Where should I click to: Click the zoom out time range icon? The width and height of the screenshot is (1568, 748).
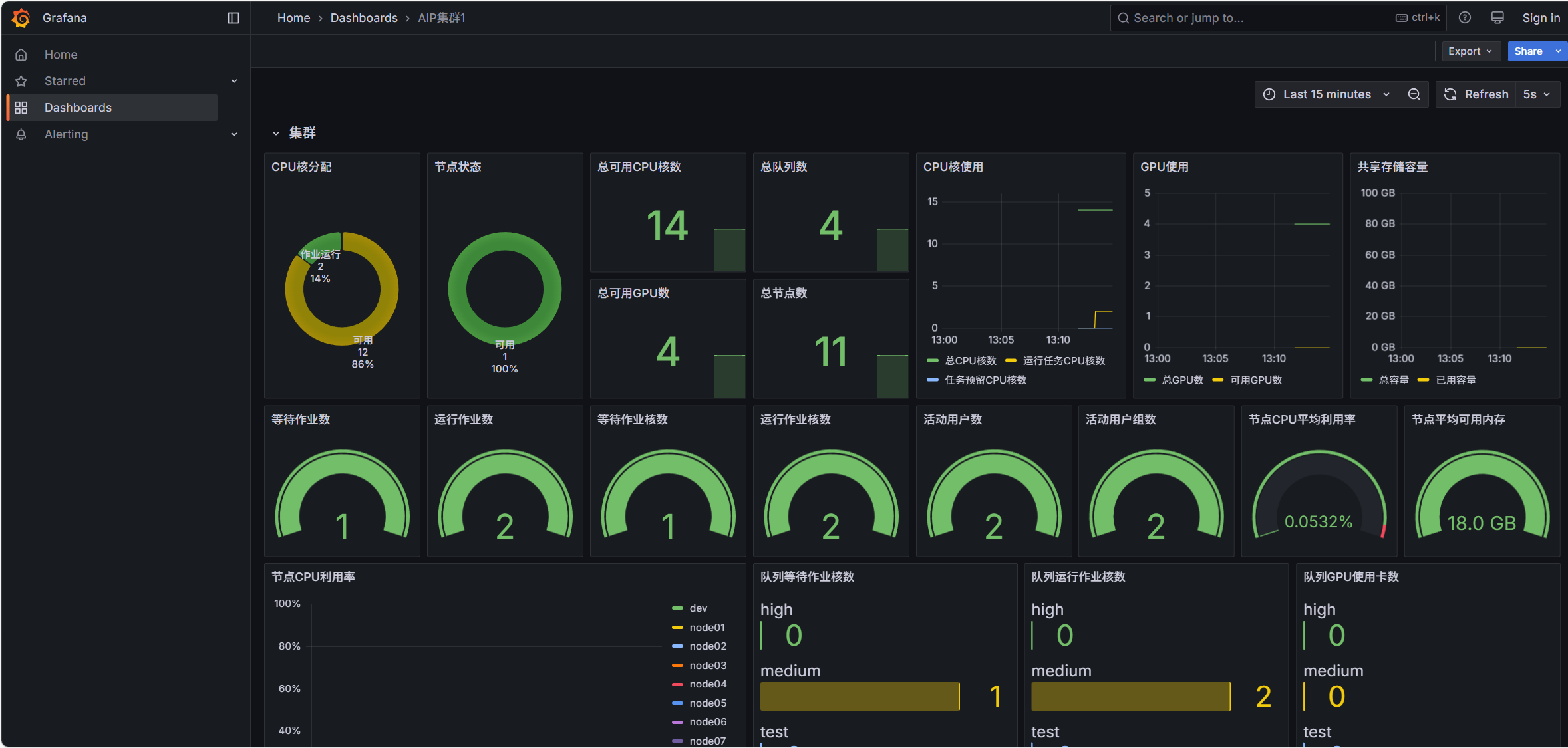[1414, 94]
